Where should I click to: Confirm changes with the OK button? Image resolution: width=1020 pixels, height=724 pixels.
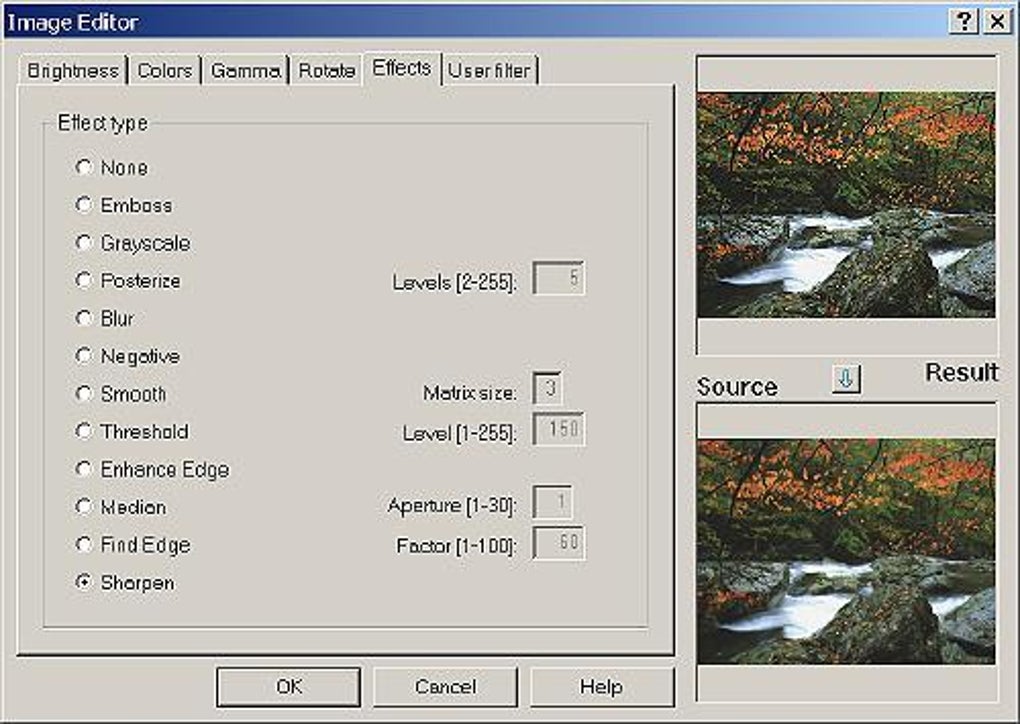click(289, 686)
